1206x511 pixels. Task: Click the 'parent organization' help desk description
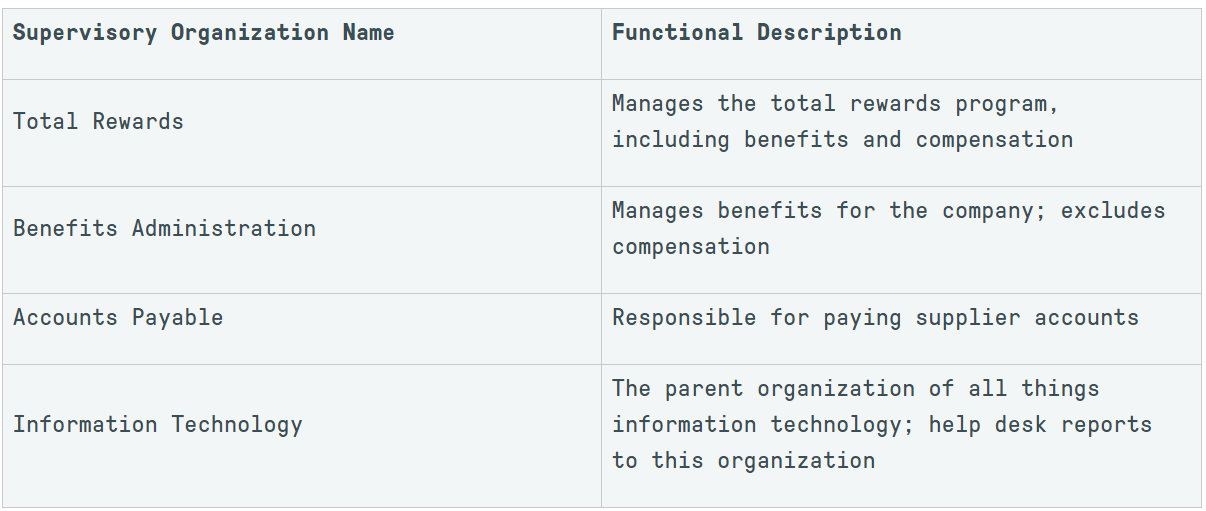click(901, 436)
